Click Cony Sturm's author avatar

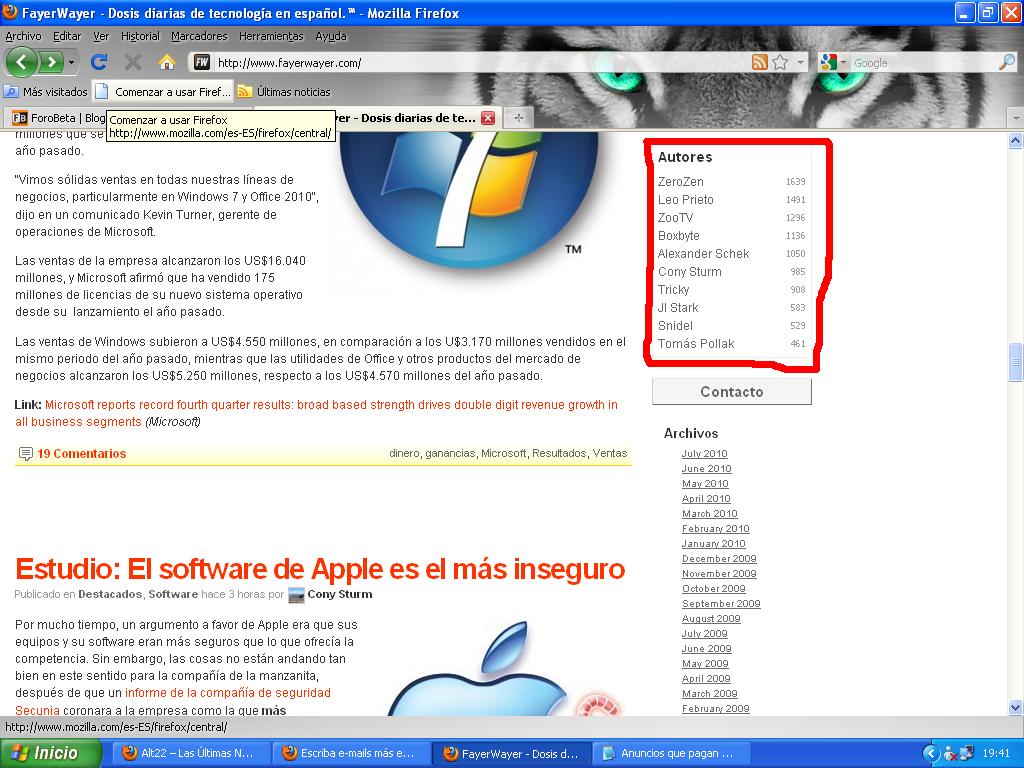point(296,594)
